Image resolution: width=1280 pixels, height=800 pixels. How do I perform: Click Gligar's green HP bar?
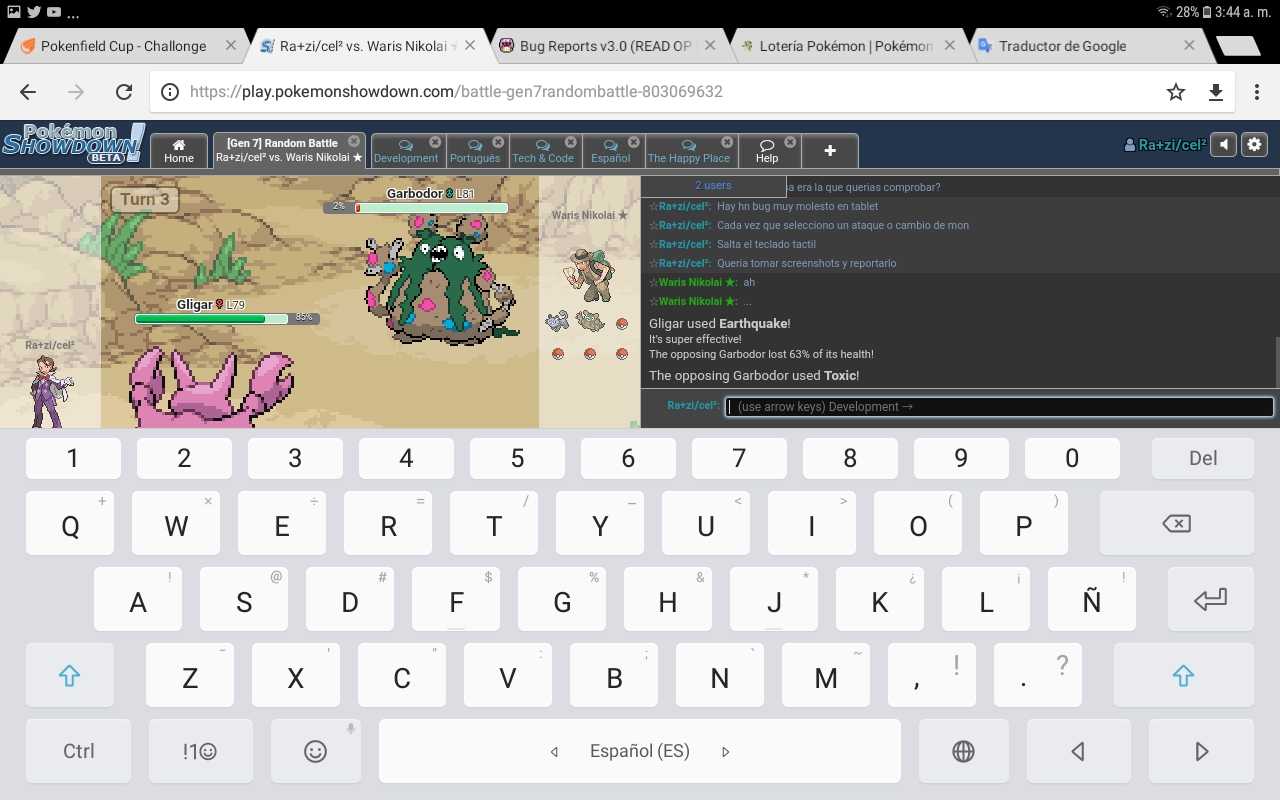(213, 319)
